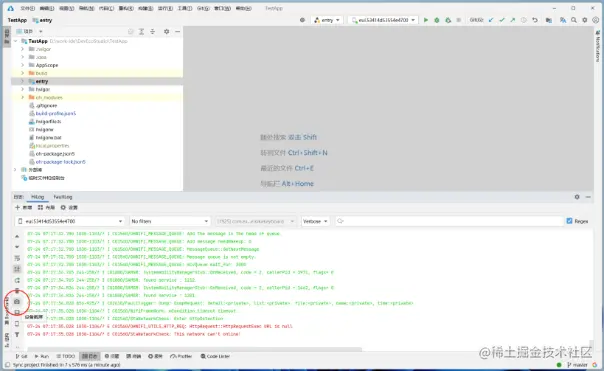
Task: Push commits with the green up-right arrow
Action: point(513,20)
